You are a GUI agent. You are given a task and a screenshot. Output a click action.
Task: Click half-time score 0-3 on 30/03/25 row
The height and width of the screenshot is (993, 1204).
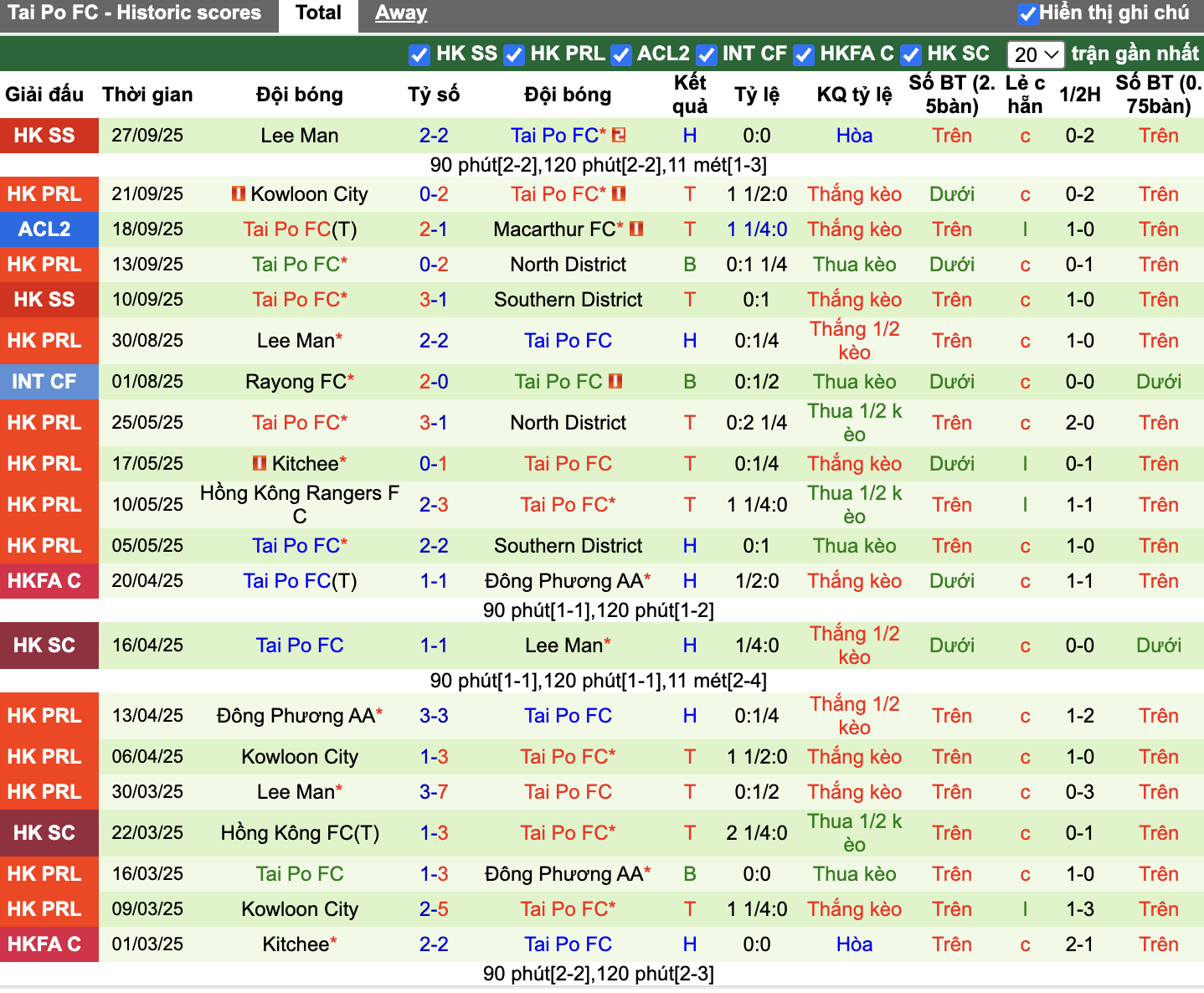click(1079, 792)
